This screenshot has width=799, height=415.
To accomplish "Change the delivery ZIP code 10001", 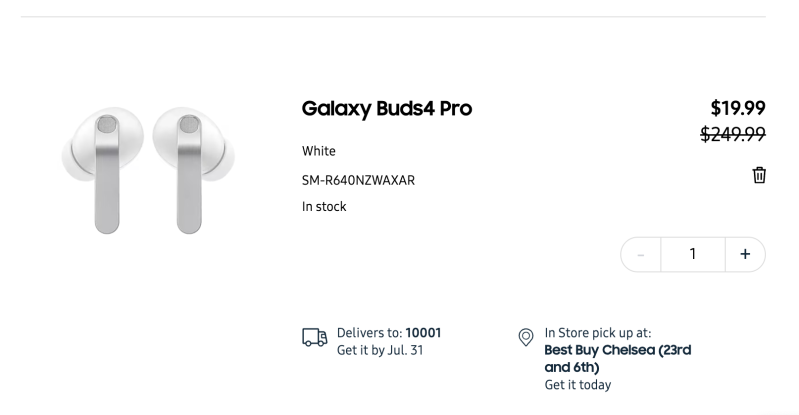I will click(423, 333).
